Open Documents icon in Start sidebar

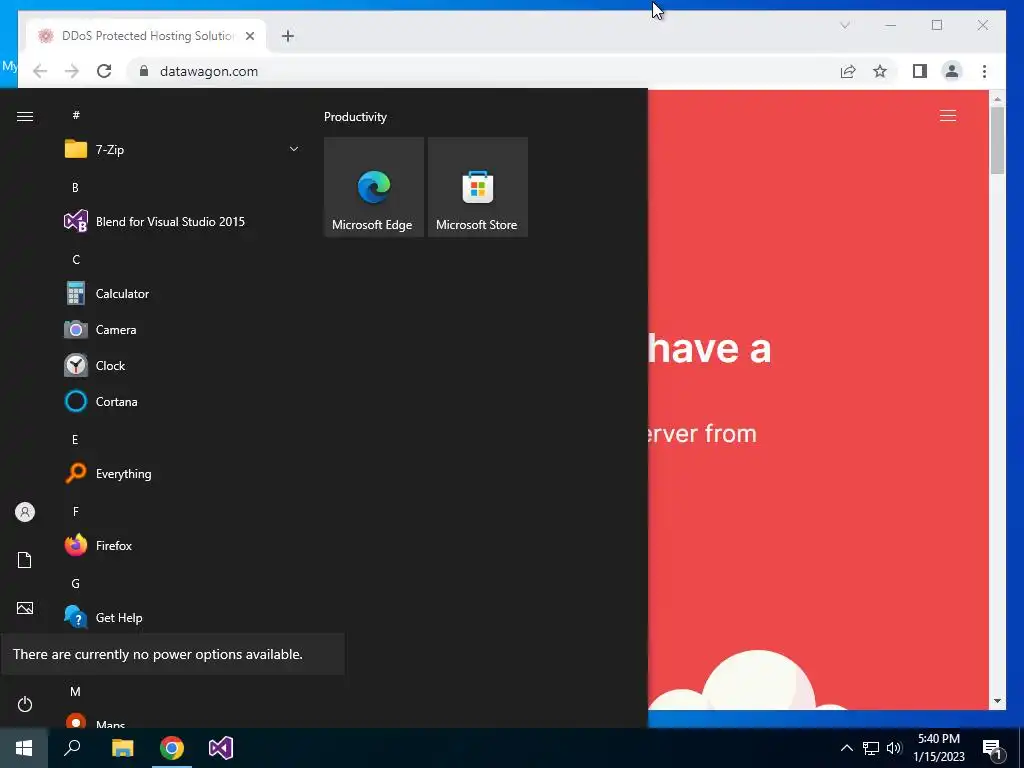[x=25, y=560]
